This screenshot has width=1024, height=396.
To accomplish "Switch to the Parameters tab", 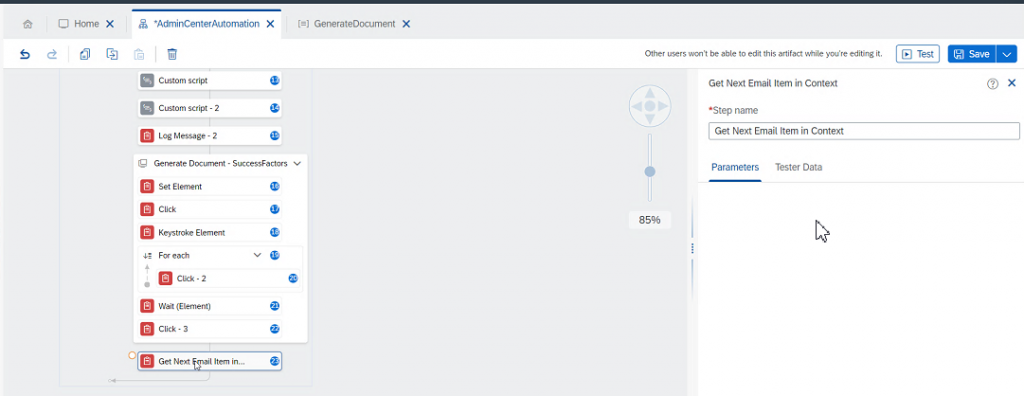I will tap(735, 167).
